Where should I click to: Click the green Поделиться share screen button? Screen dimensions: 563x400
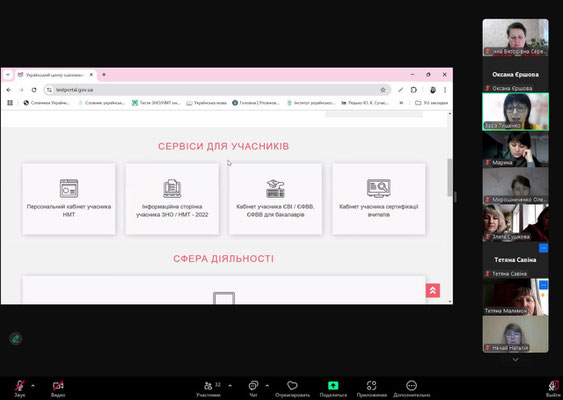click(333, 389)
